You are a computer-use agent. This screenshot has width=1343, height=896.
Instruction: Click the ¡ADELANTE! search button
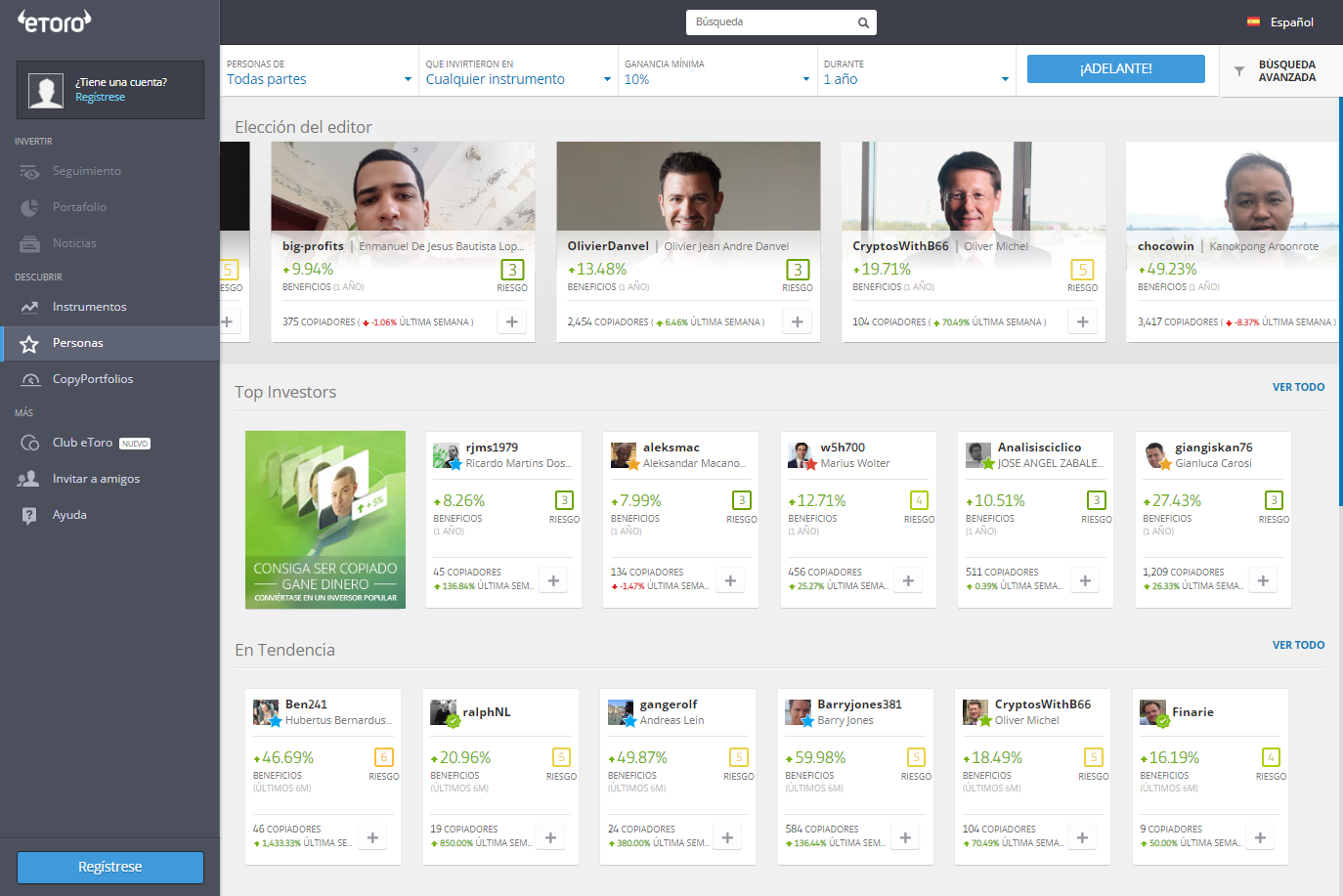click(x=1115, y=68)
